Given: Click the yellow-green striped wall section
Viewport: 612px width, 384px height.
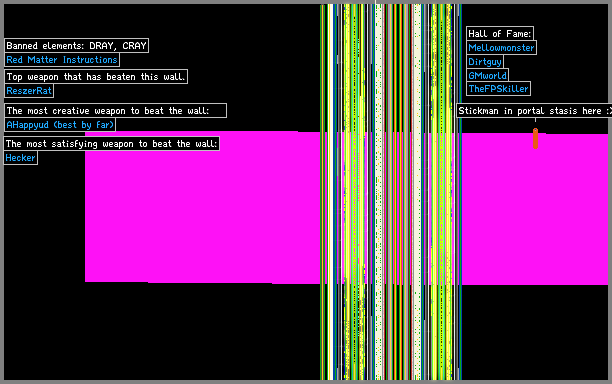Looking at the screenshot, I should (x=354, y=192).
